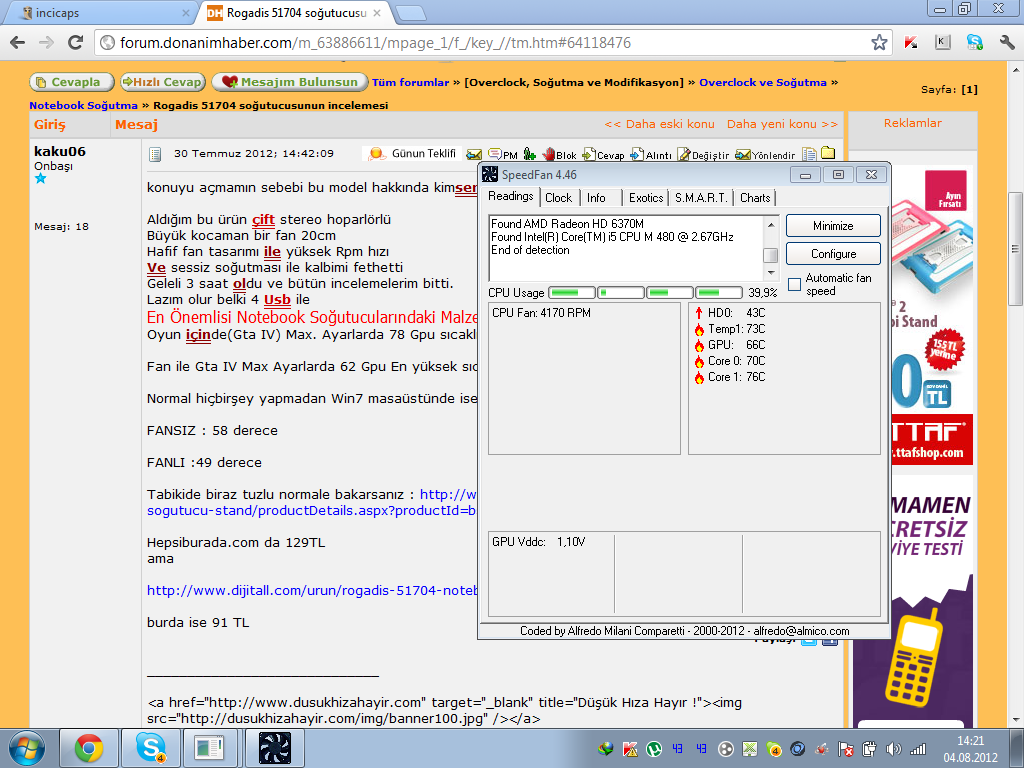Switch to SpeedFan Readings tab
The height and width of the screenshot is (768, 1024).
tap(511, 197)
